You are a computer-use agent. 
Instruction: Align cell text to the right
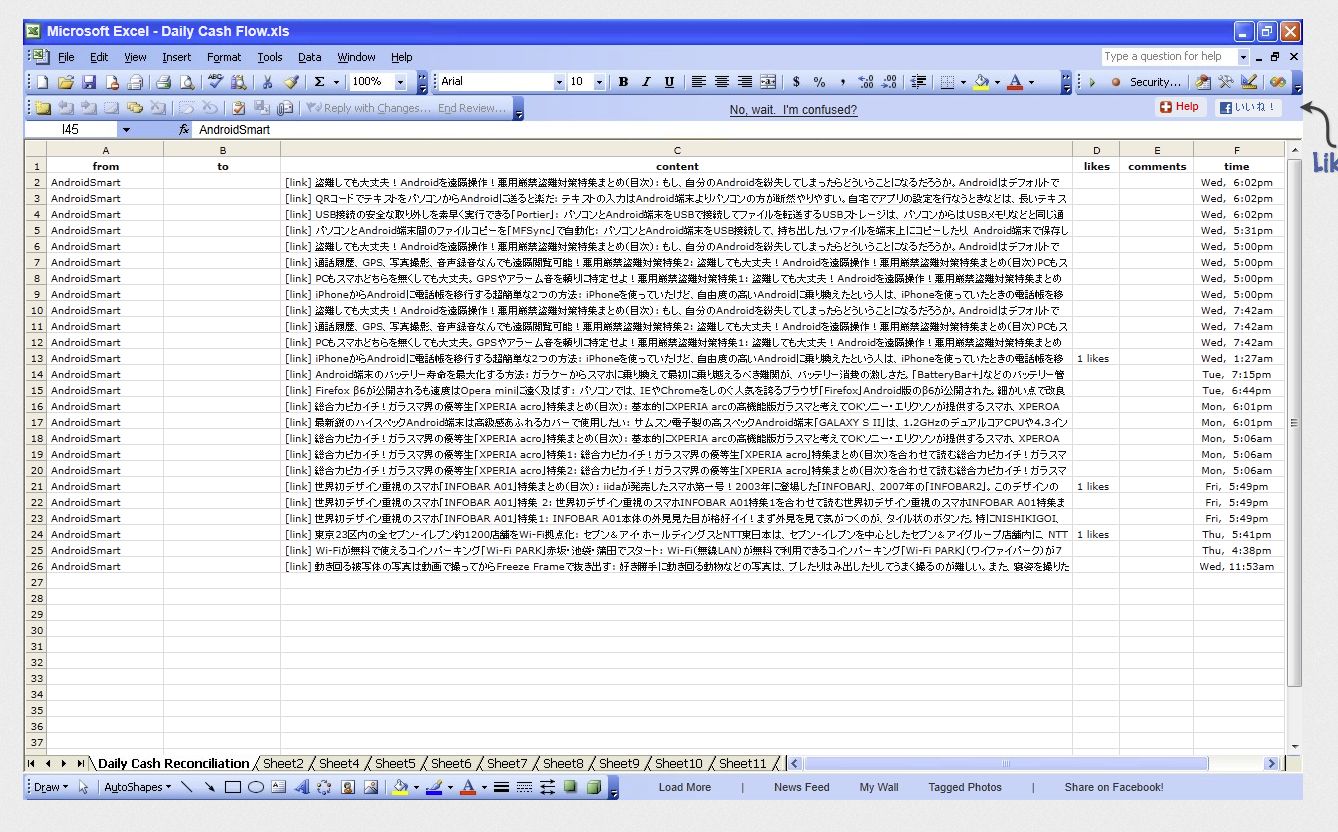pos(745,82)
